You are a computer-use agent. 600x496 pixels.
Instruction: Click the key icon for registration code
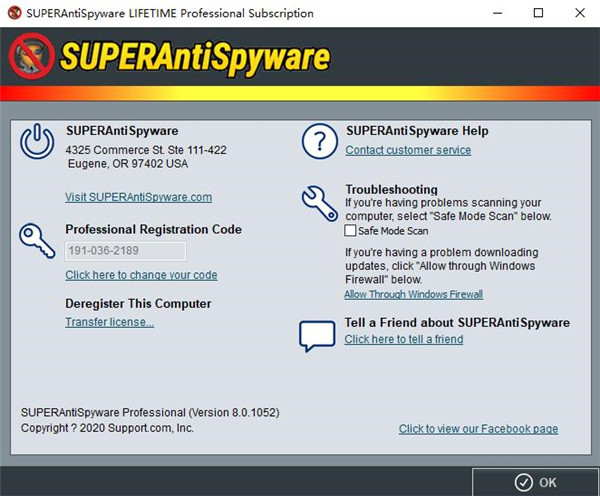click(37, 241)
